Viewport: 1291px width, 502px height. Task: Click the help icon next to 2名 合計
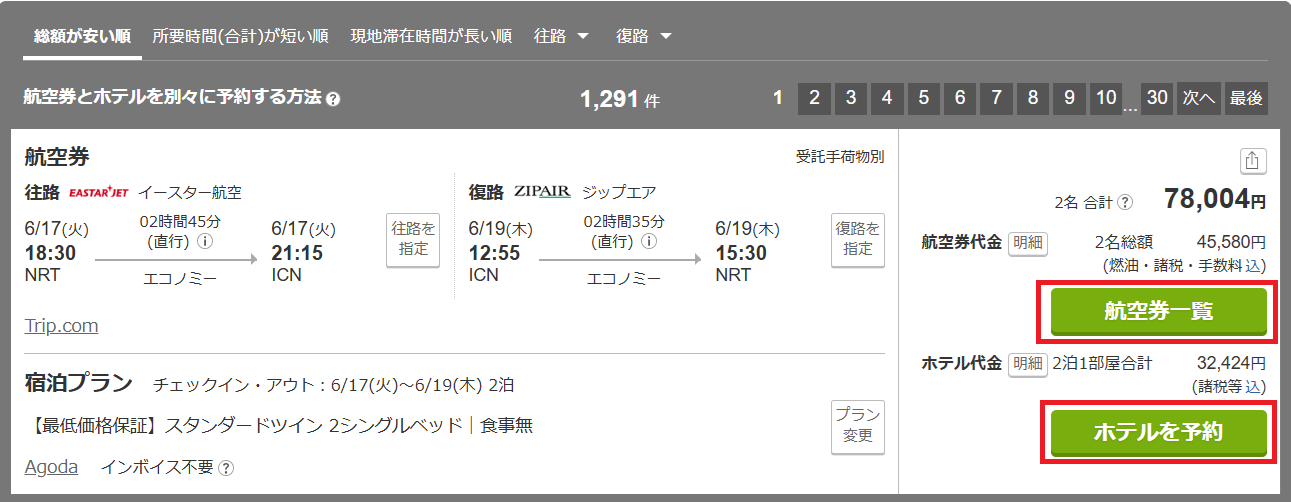pos(1126,202)
